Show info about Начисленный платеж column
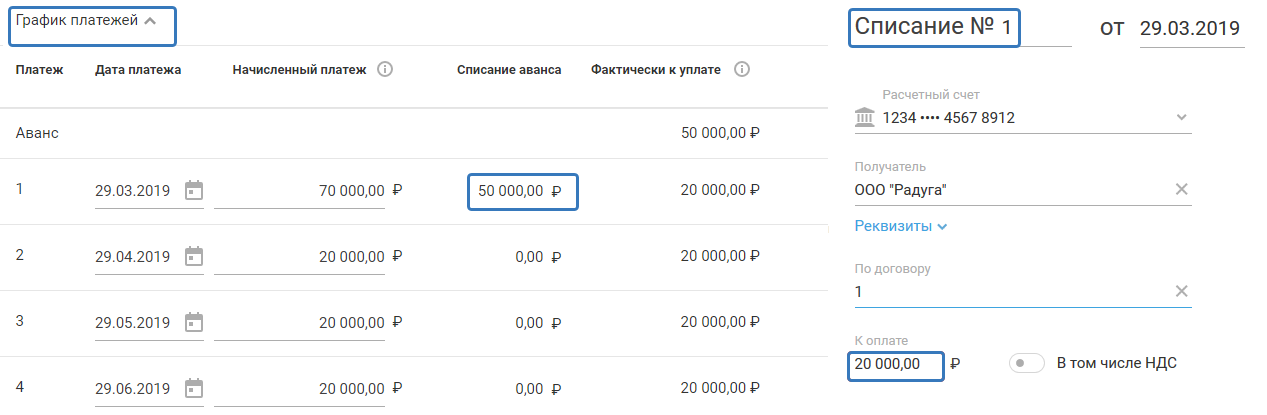Image resolution: width=1267 pixels, height=415 pixels. coord(385,70)
